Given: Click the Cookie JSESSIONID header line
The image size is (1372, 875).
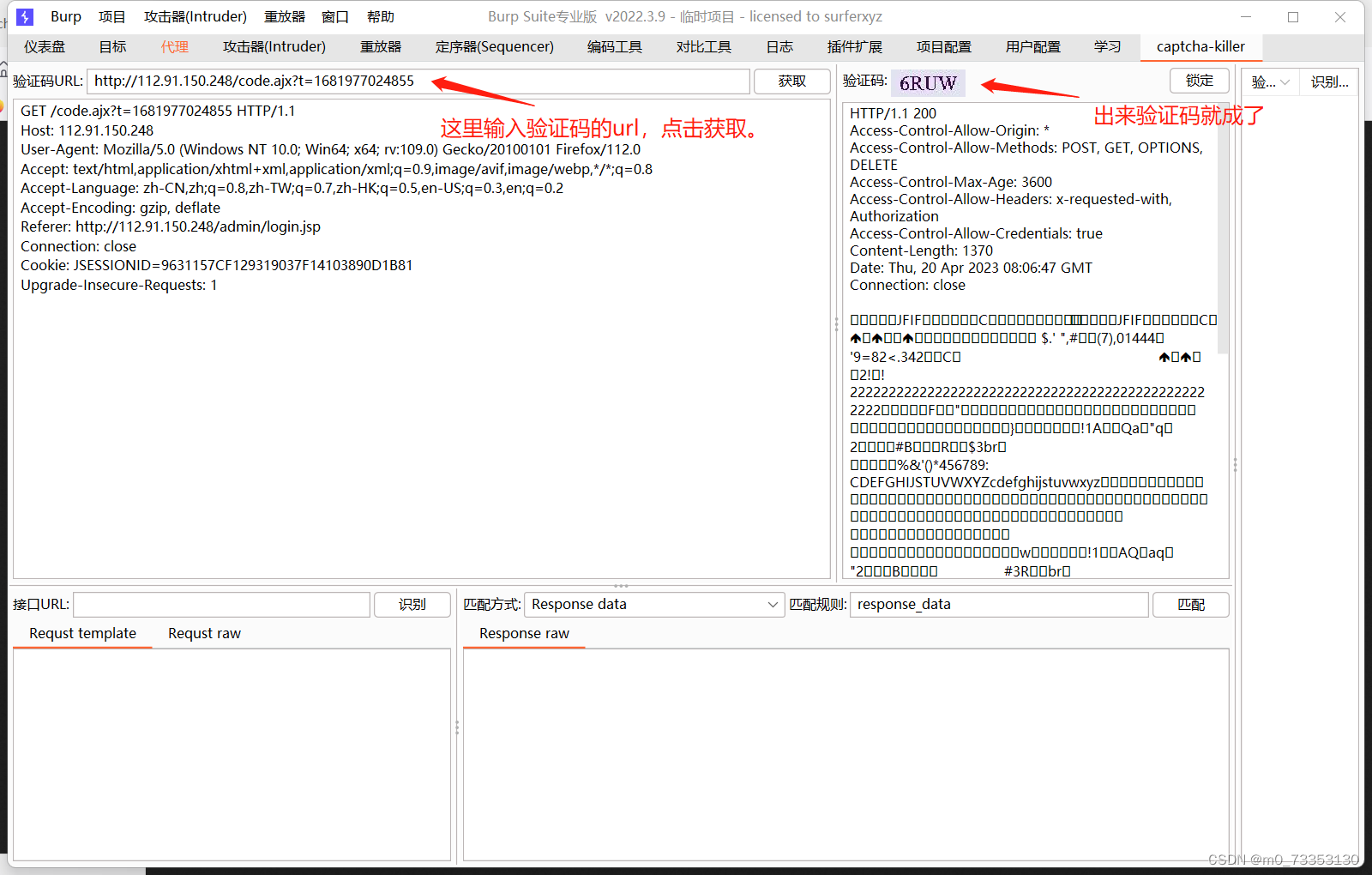Looking at the screenshot, I should click(217, 265).
